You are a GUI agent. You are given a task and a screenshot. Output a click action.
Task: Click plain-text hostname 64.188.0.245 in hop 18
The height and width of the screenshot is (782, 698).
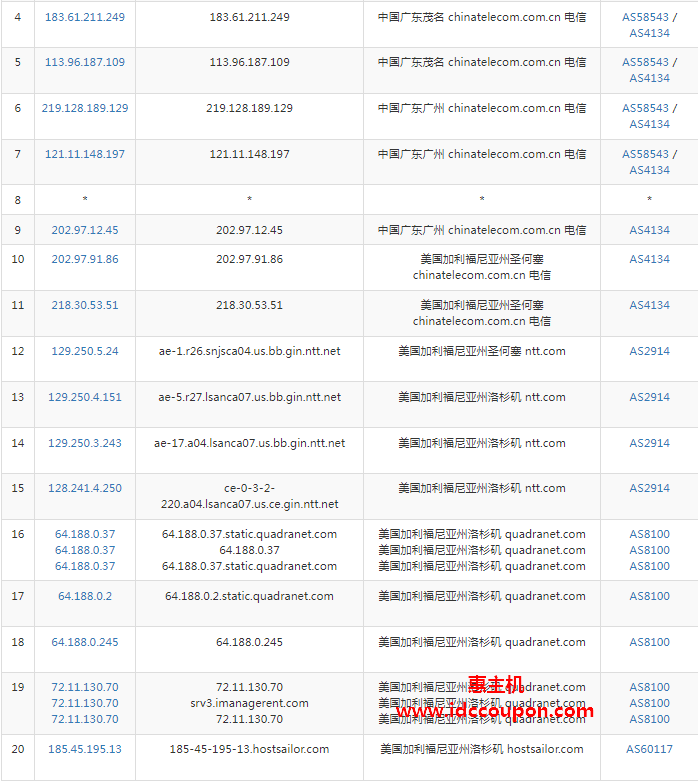[249, 642]
